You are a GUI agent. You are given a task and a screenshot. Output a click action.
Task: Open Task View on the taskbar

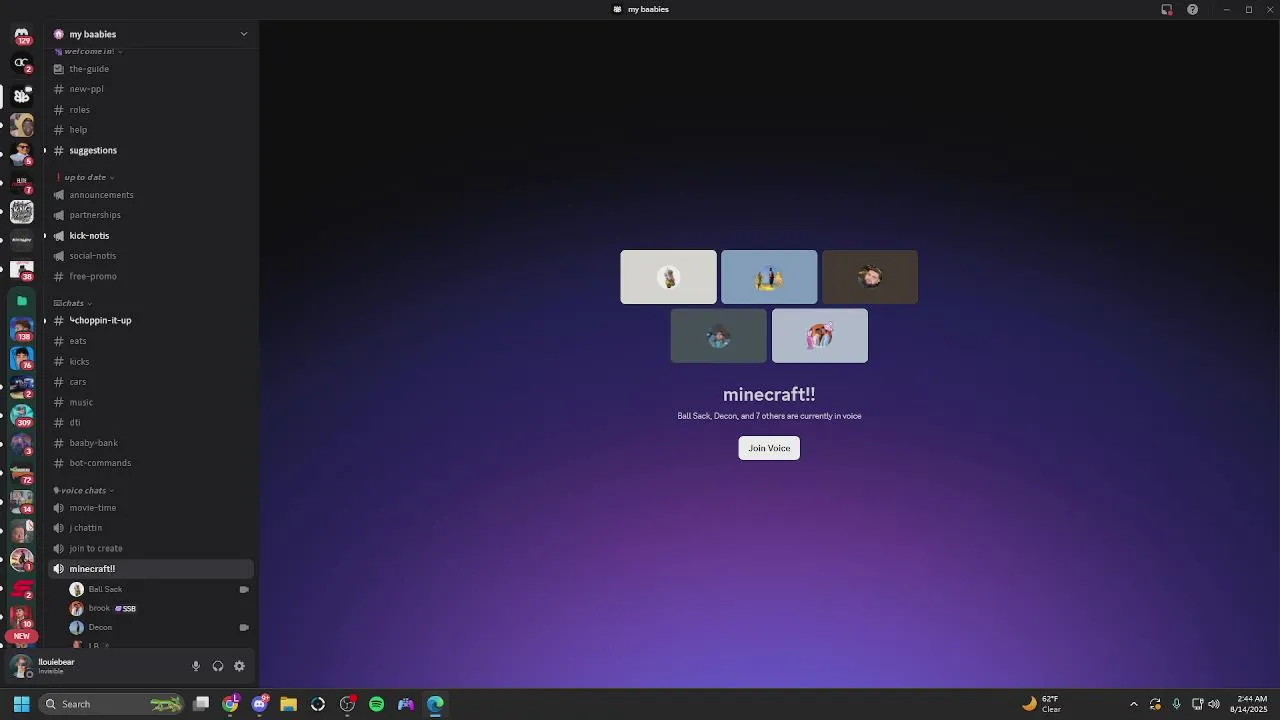(x=201, y=704)
